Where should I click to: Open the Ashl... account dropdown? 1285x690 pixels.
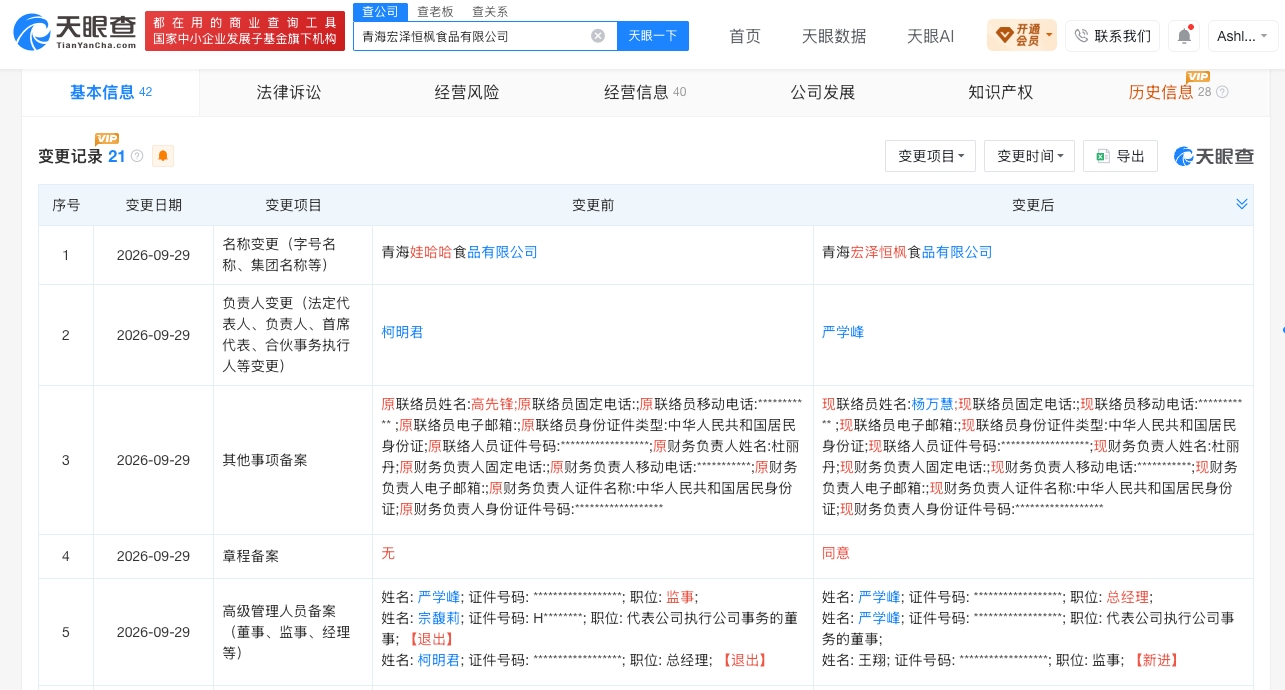1243,36
